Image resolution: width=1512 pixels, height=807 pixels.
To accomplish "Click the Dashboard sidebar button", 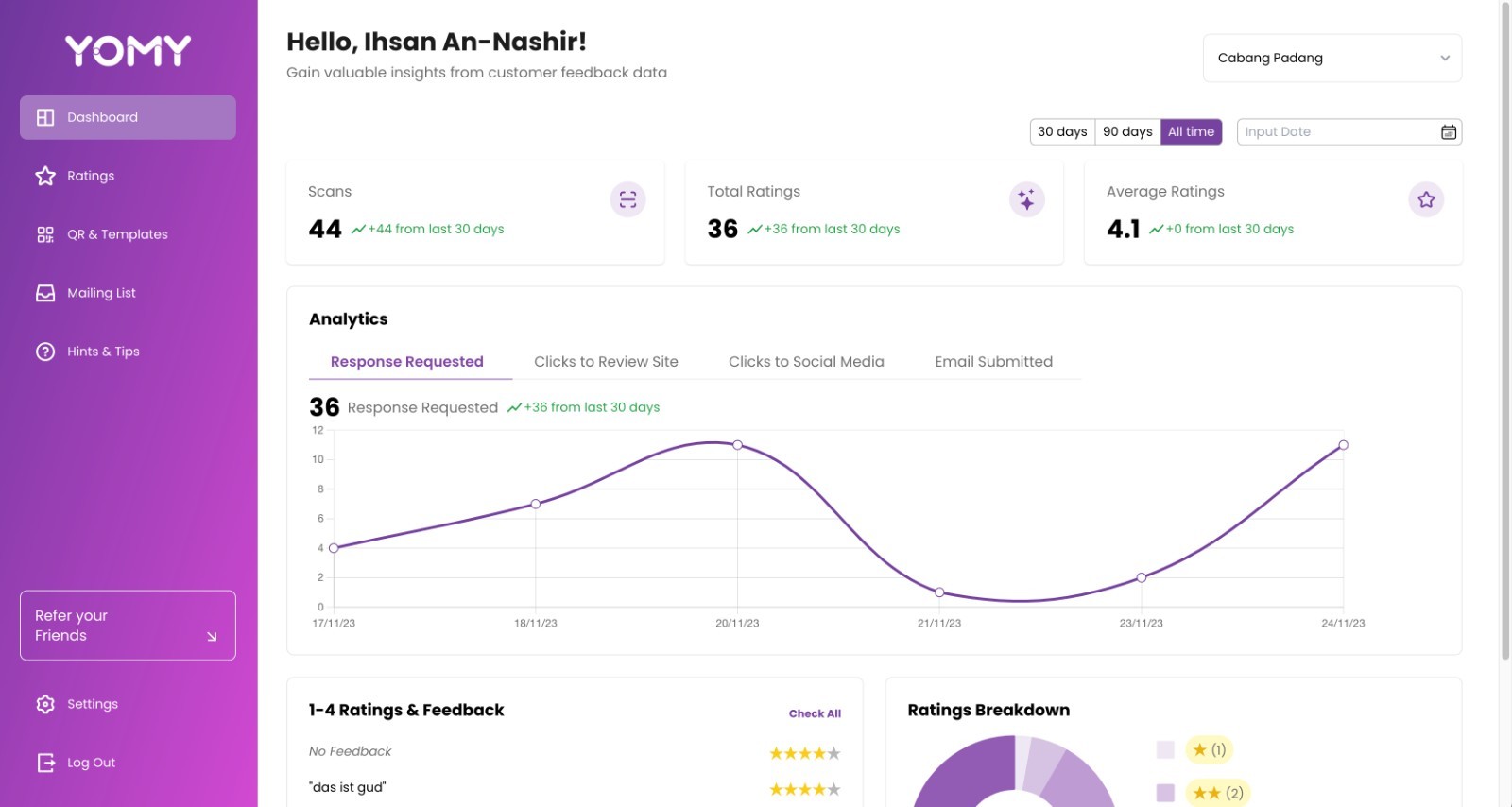I will tap(128, 117).
